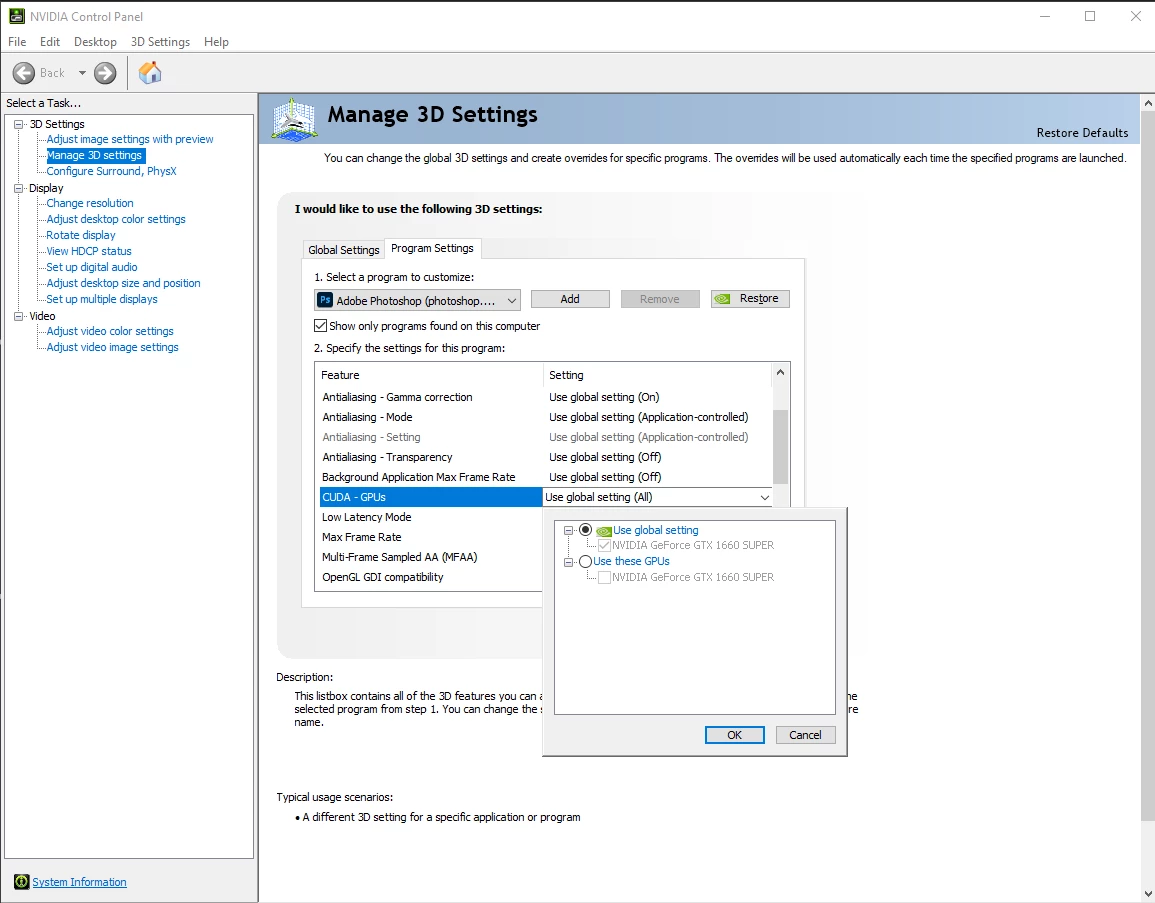Screen dimensions: 1155x903
Task: Toggle GTX 1660 SUPER checkbox under Use these GPUs
Action: tap(604, 577)
